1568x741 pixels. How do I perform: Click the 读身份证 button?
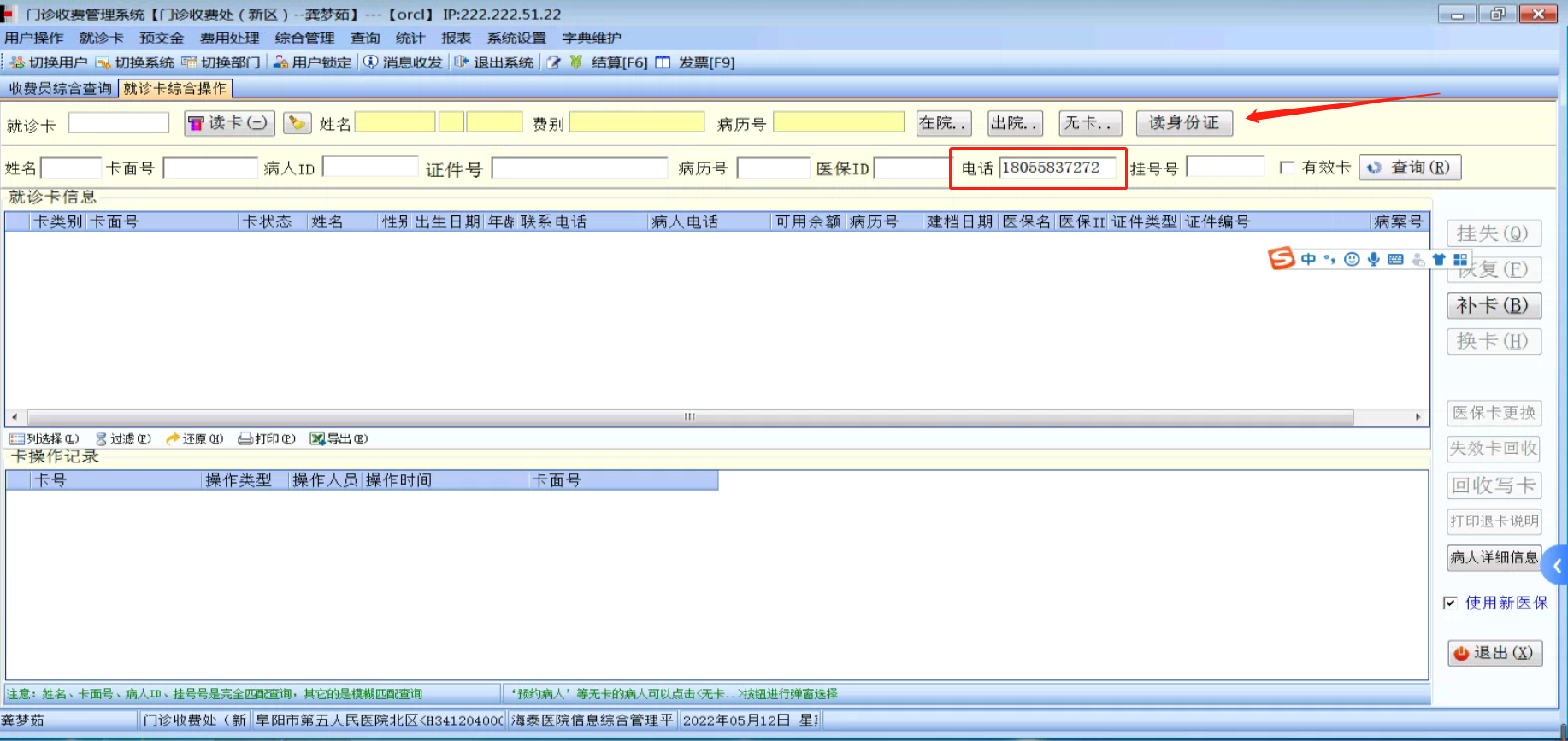pos(1184,123)
